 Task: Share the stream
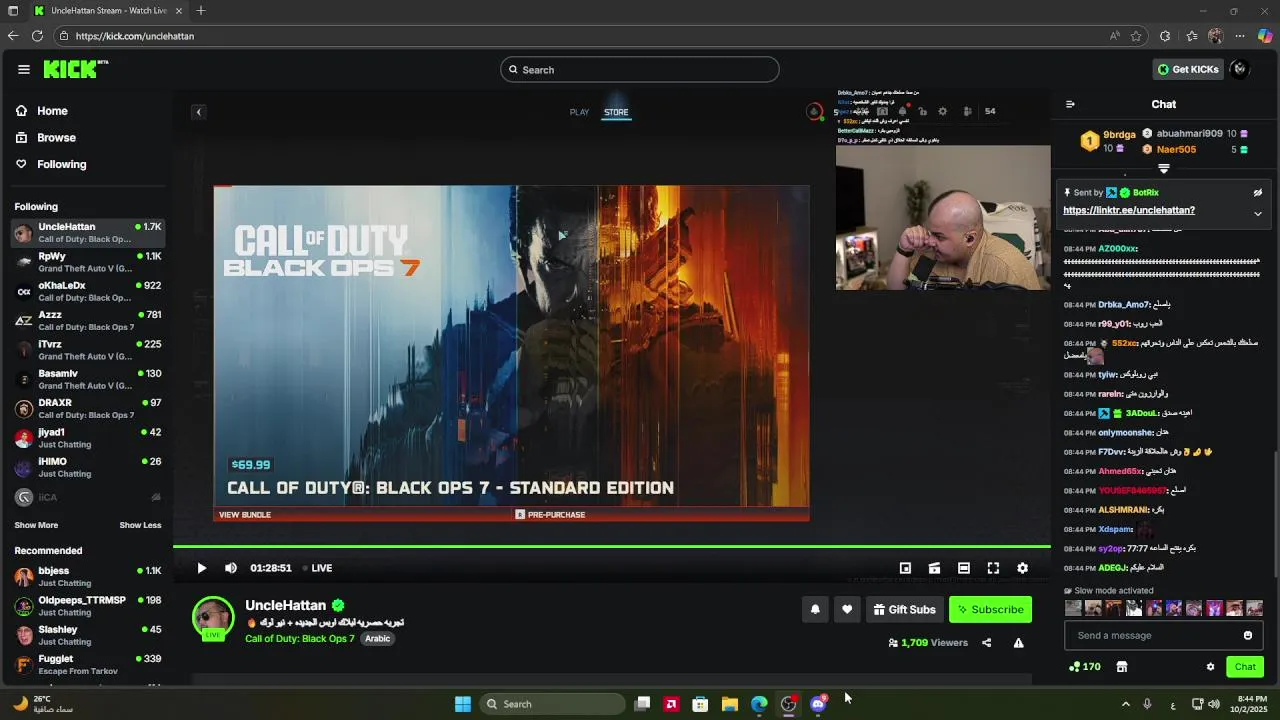click(986, 643)
